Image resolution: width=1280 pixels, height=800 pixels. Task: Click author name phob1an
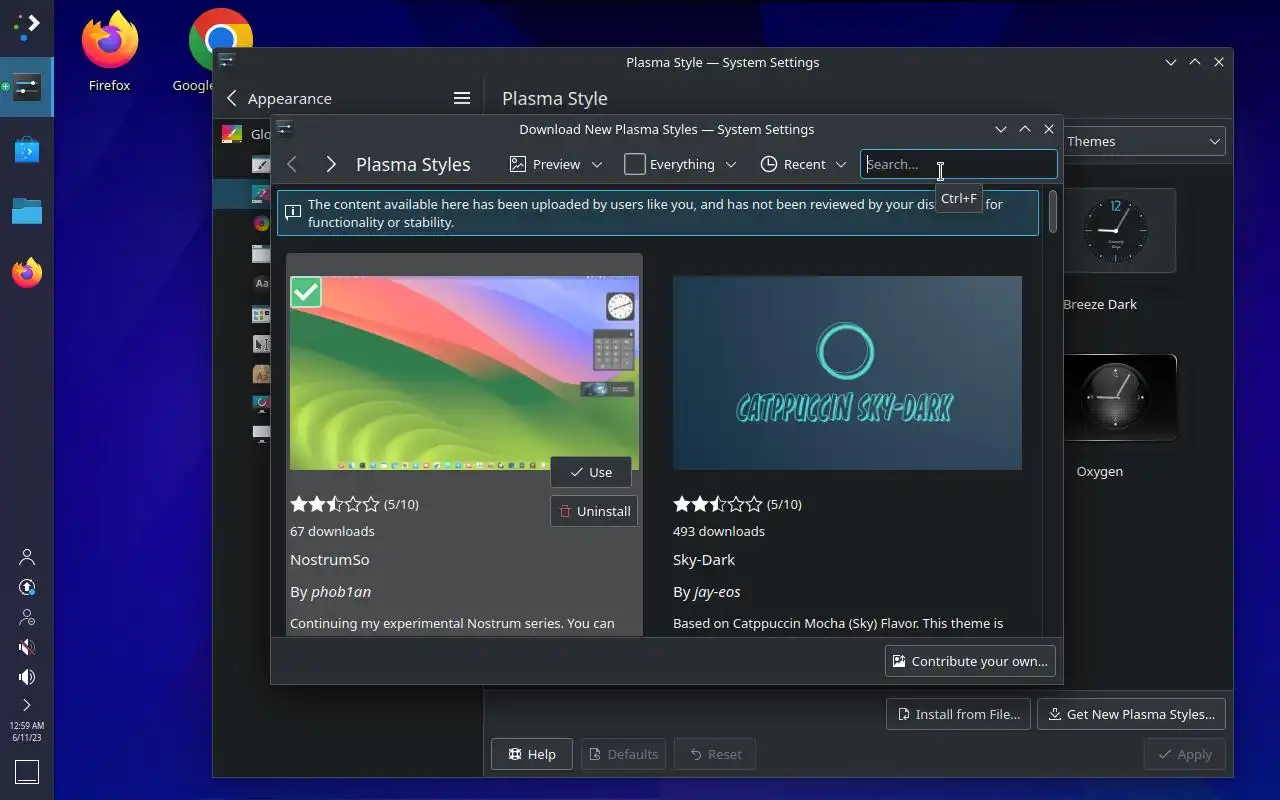click(x=341, y=591)
